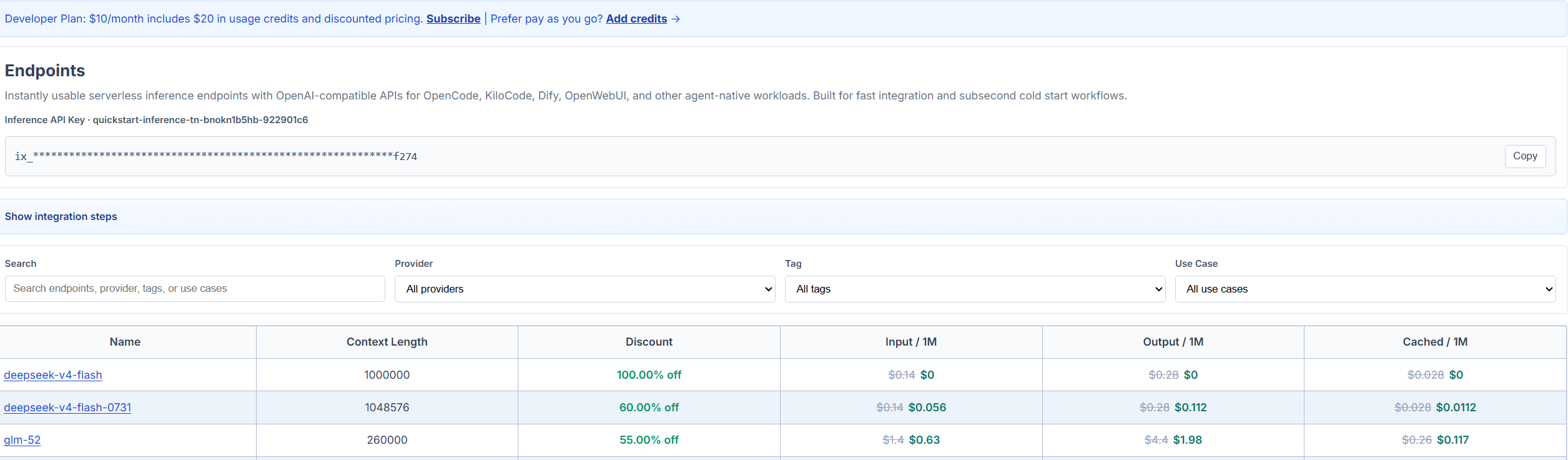This screenshot has height=460, width=1568.
Task: Click the Cached / 1M column header
Action: click(1435, 342)
